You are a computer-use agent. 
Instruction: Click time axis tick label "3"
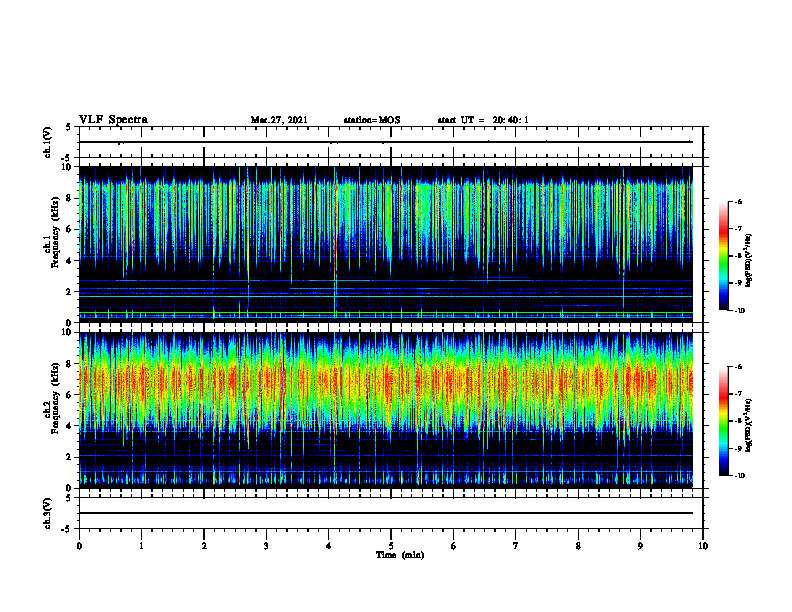pyautogui.click(x=266, y=546)
